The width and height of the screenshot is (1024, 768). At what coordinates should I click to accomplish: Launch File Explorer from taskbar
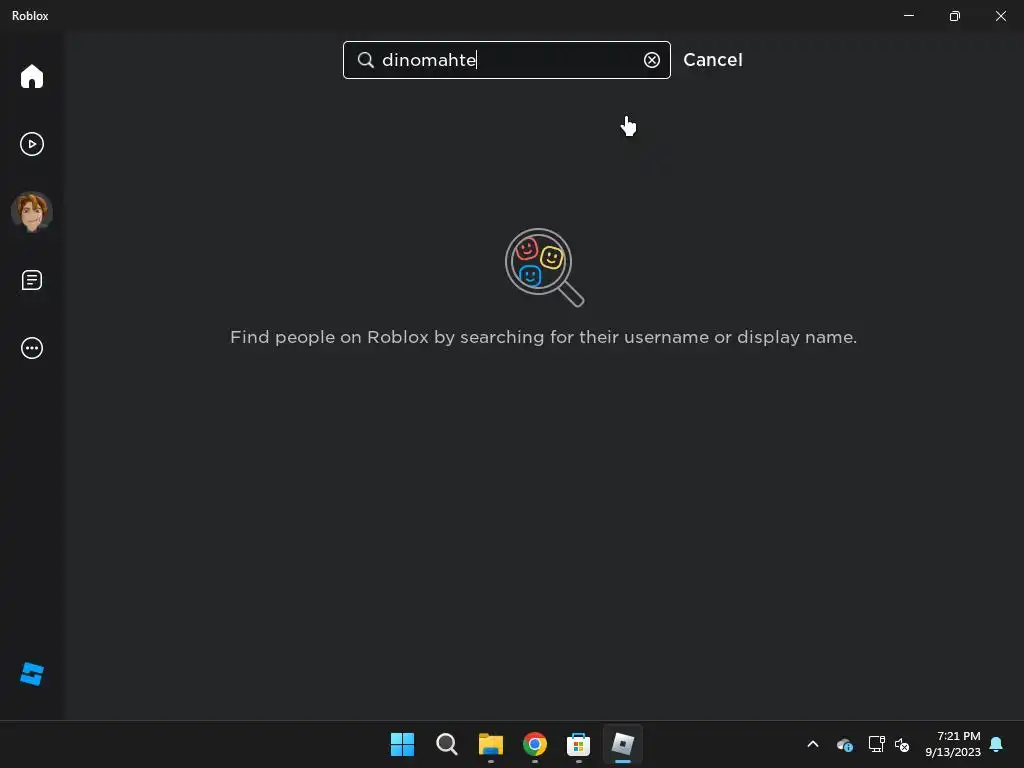tap(490, 744)
